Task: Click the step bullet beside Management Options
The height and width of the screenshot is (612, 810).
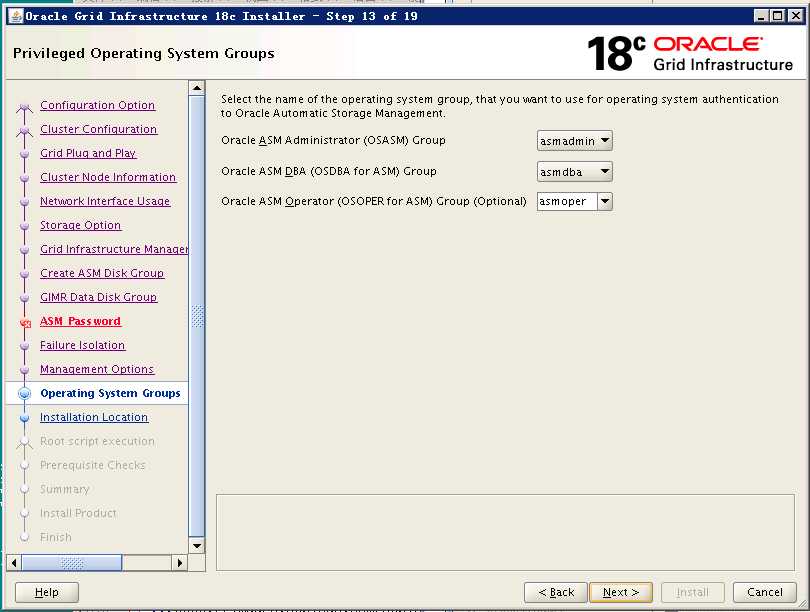Action: 24,370
